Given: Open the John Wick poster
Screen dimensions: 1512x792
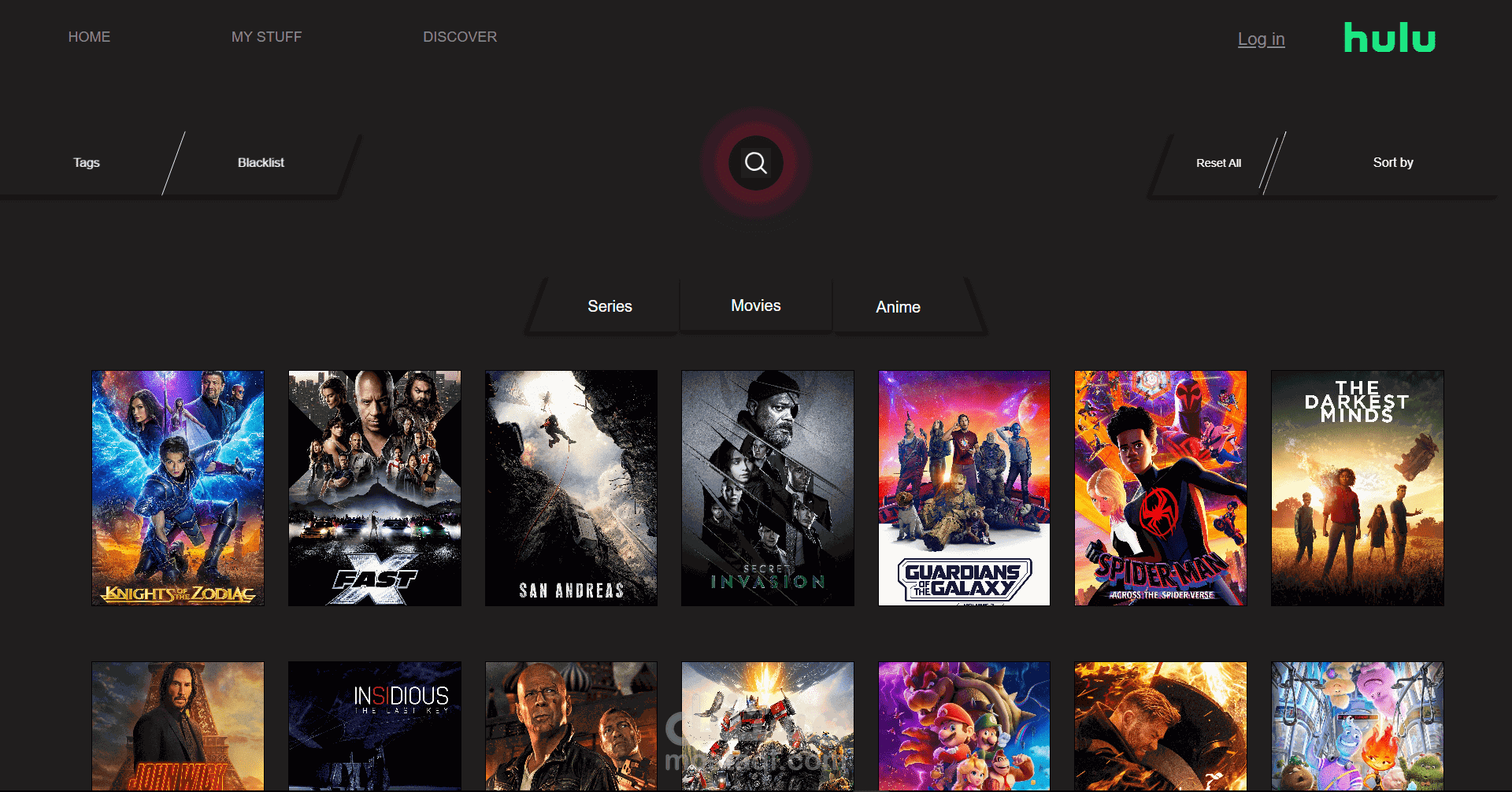Looking at the screenshot, I should (178, 726).
